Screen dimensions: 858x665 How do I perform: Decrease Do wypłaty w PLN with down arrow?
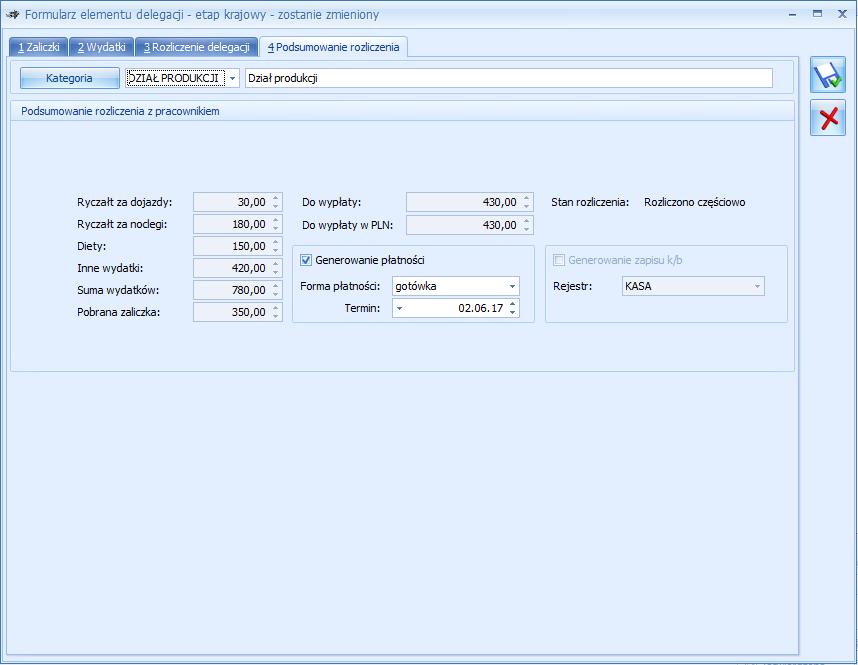click(x=526, y=229)
